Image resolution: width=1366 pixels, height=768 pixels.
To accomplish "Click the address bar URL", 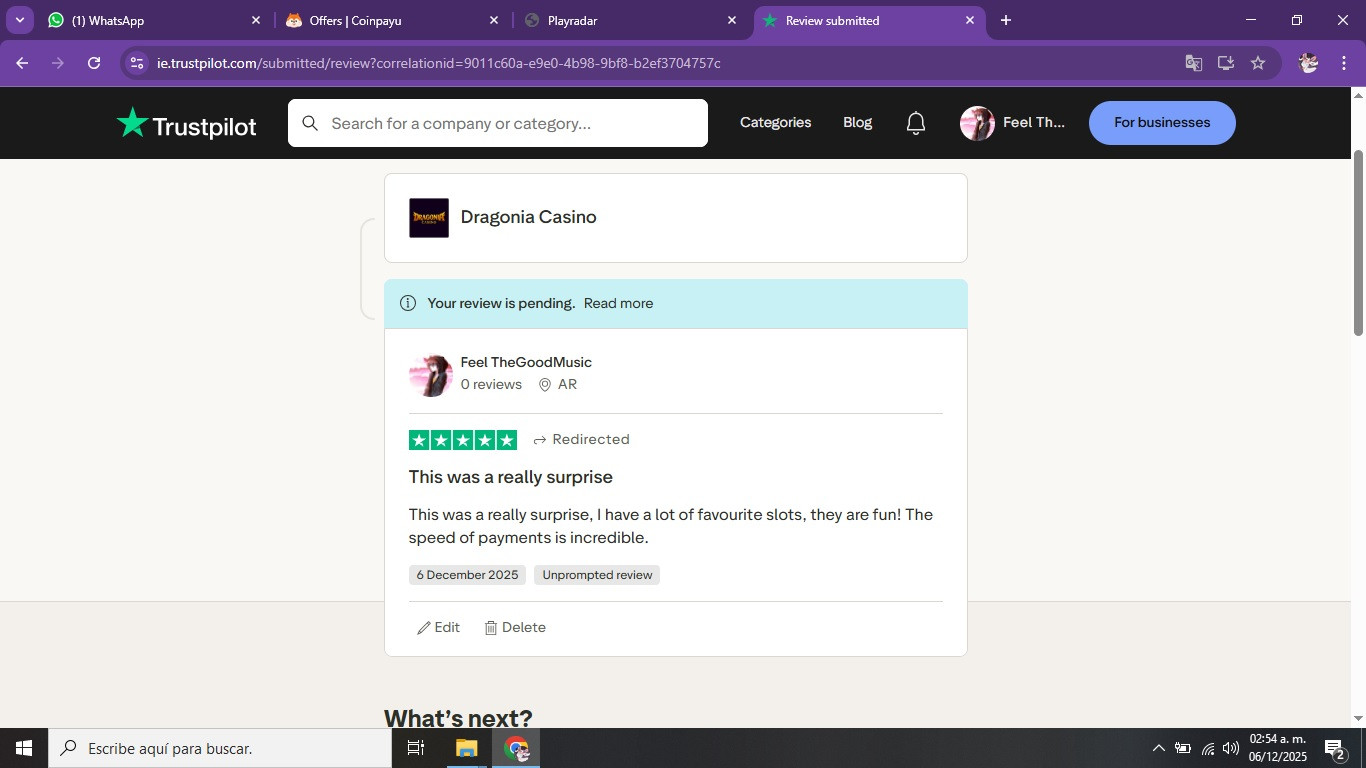I will (x=439, y=63).
